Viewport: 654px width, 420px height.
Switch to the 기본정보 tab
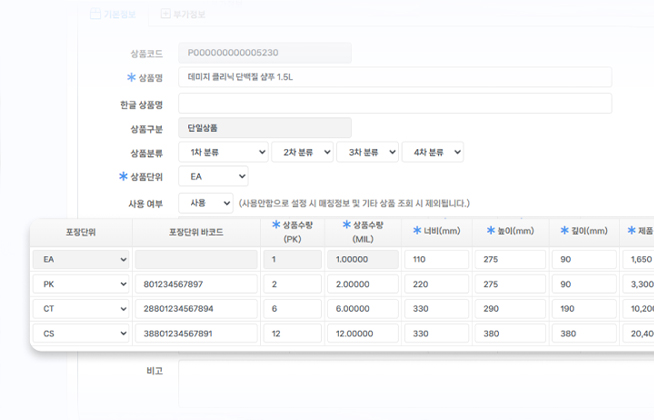113,15
